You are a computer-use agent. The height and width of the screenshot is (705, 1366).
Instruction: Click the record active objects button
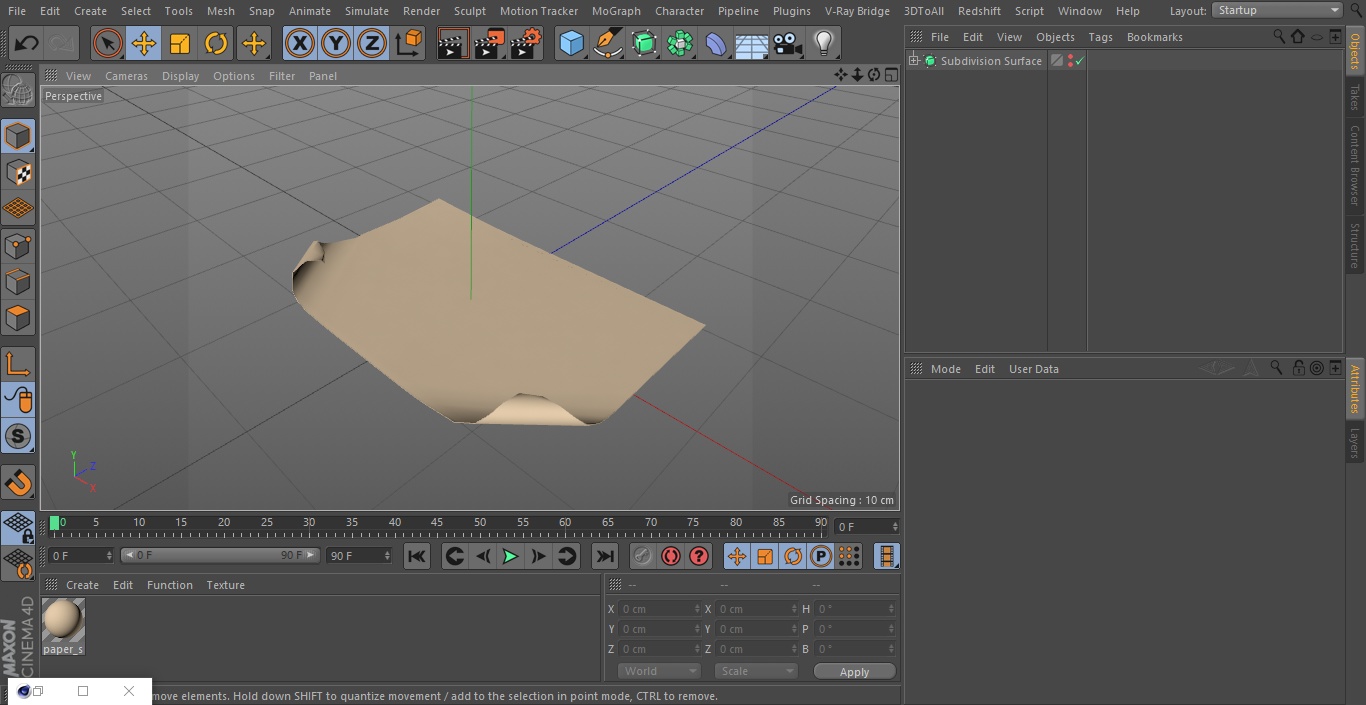point(642,556)
